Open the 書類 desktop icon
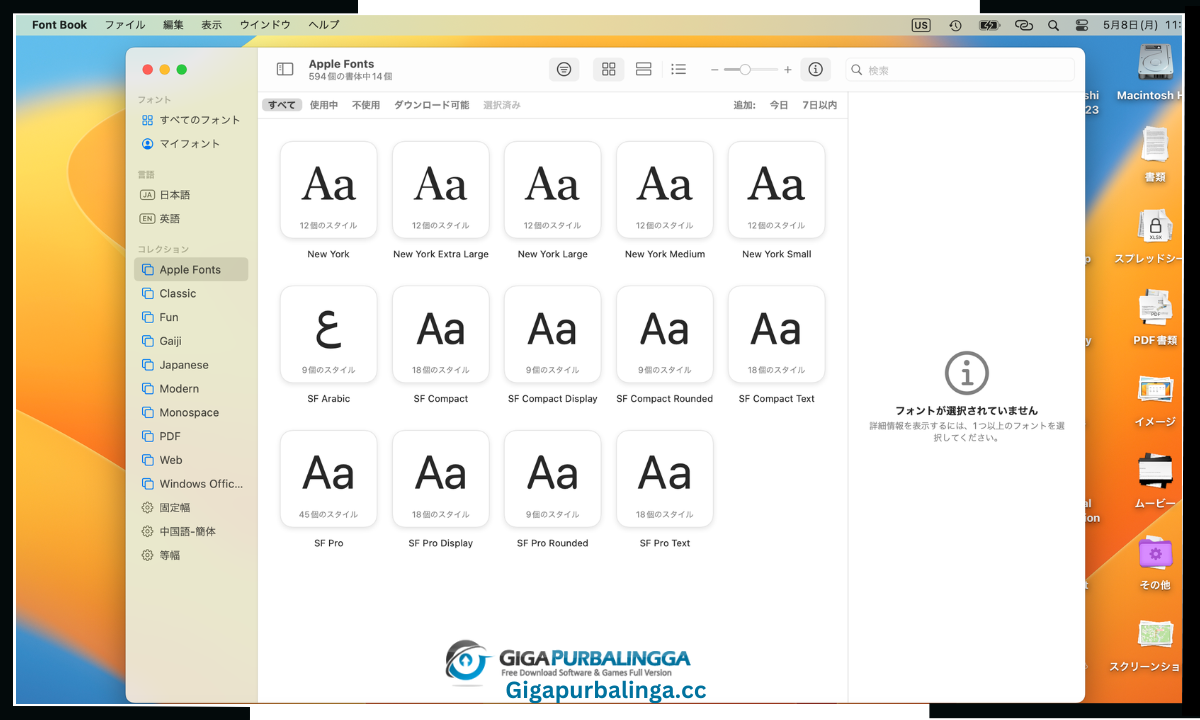This screenshot has width=1200, height=720. pyautogui.click(x=1155, y=154)
